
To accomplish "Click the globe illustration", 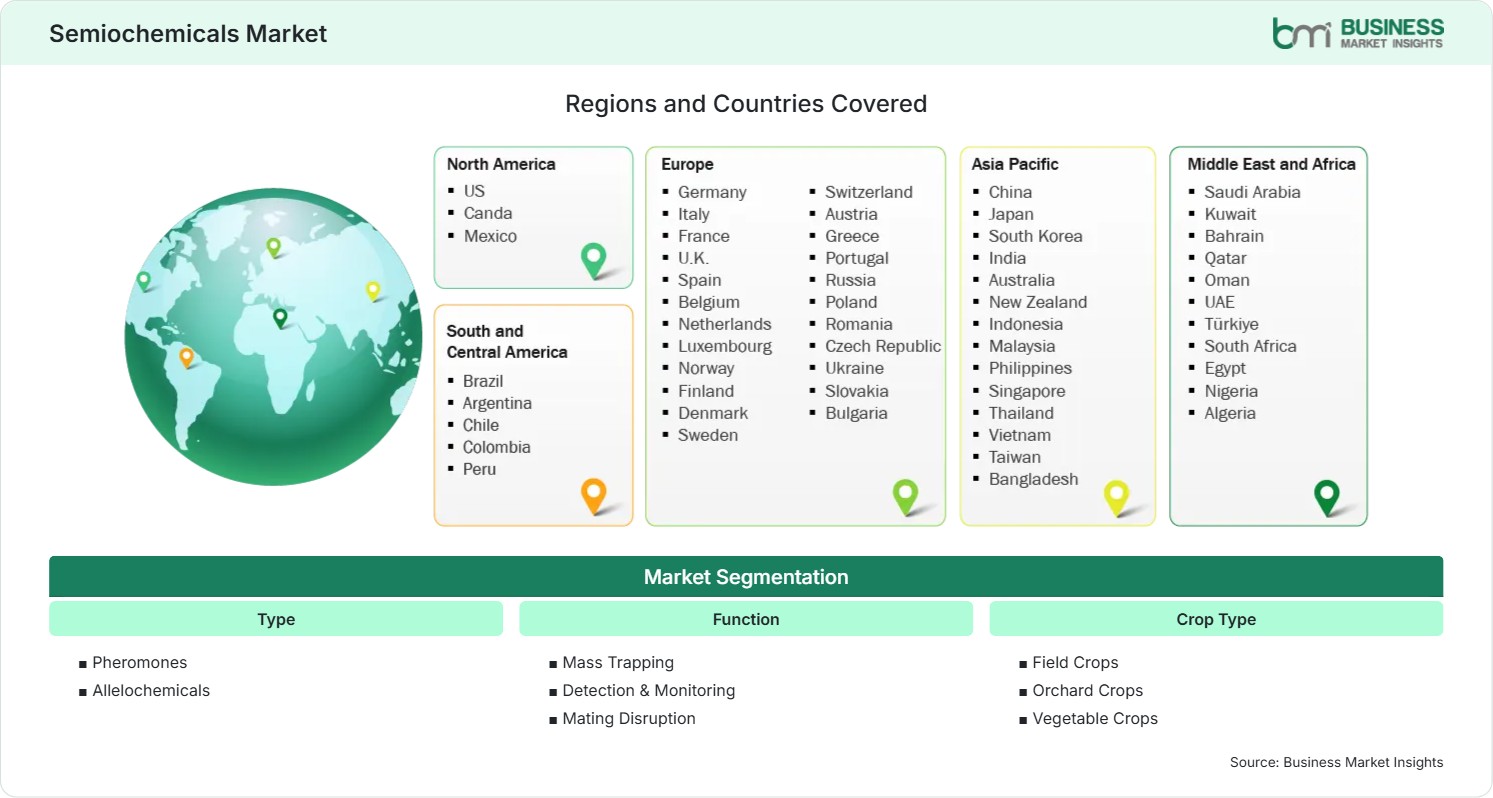I will [x=273, y=337].
